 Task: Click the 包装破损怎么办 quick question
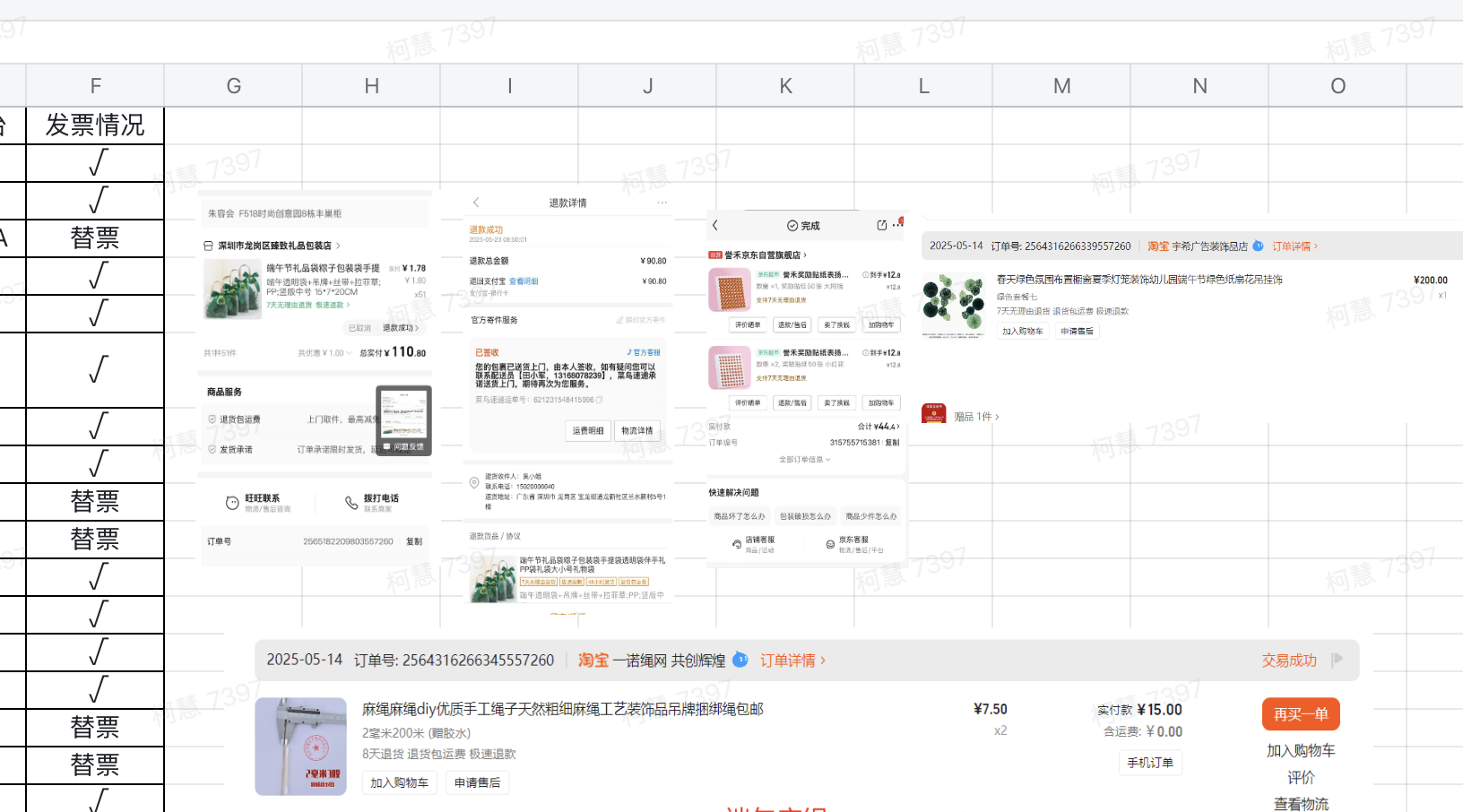click(x=805, y=516)
